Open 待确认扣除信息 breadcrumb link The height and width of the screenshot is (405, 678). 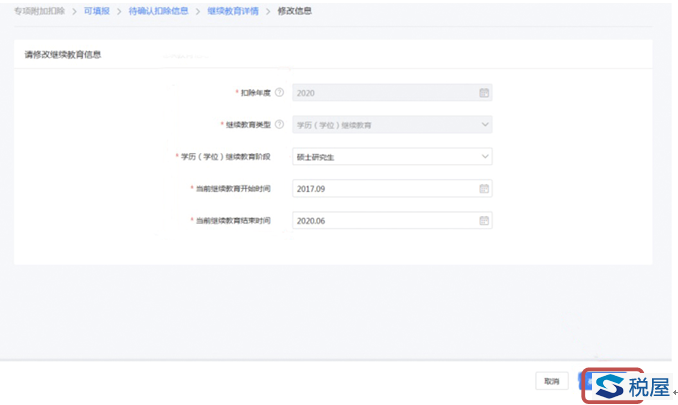point(158,11)
